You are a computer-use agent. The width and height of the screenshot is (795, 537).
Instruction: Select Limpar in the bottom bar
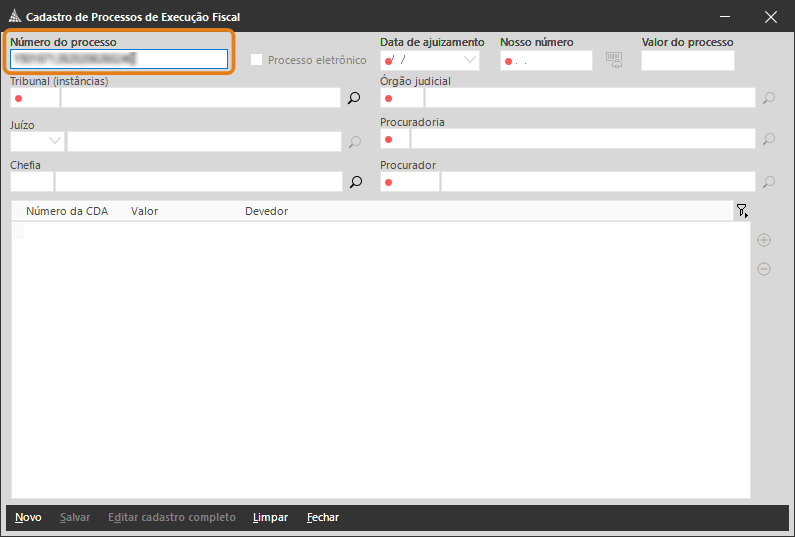click(x=270, y=517)
